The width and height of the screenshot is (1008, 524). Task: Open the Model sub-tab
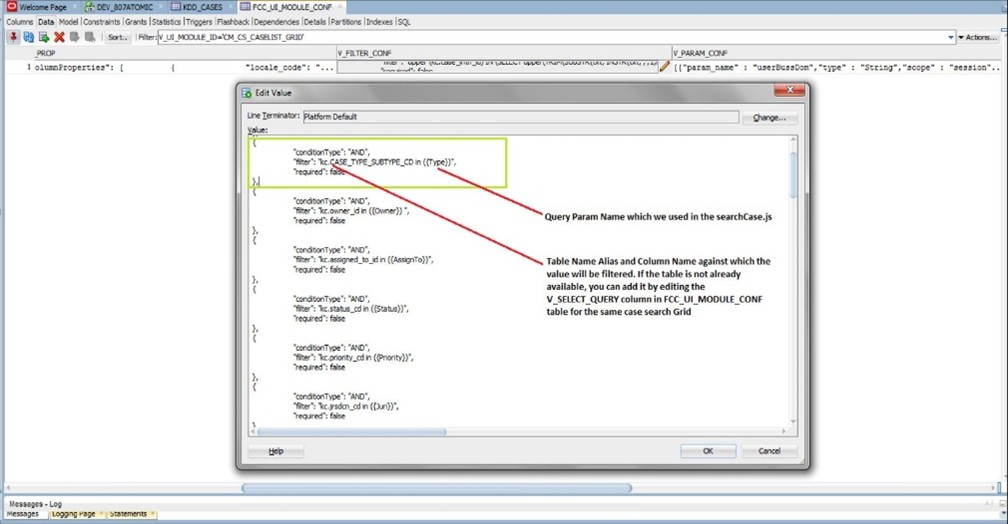[68, 22]
